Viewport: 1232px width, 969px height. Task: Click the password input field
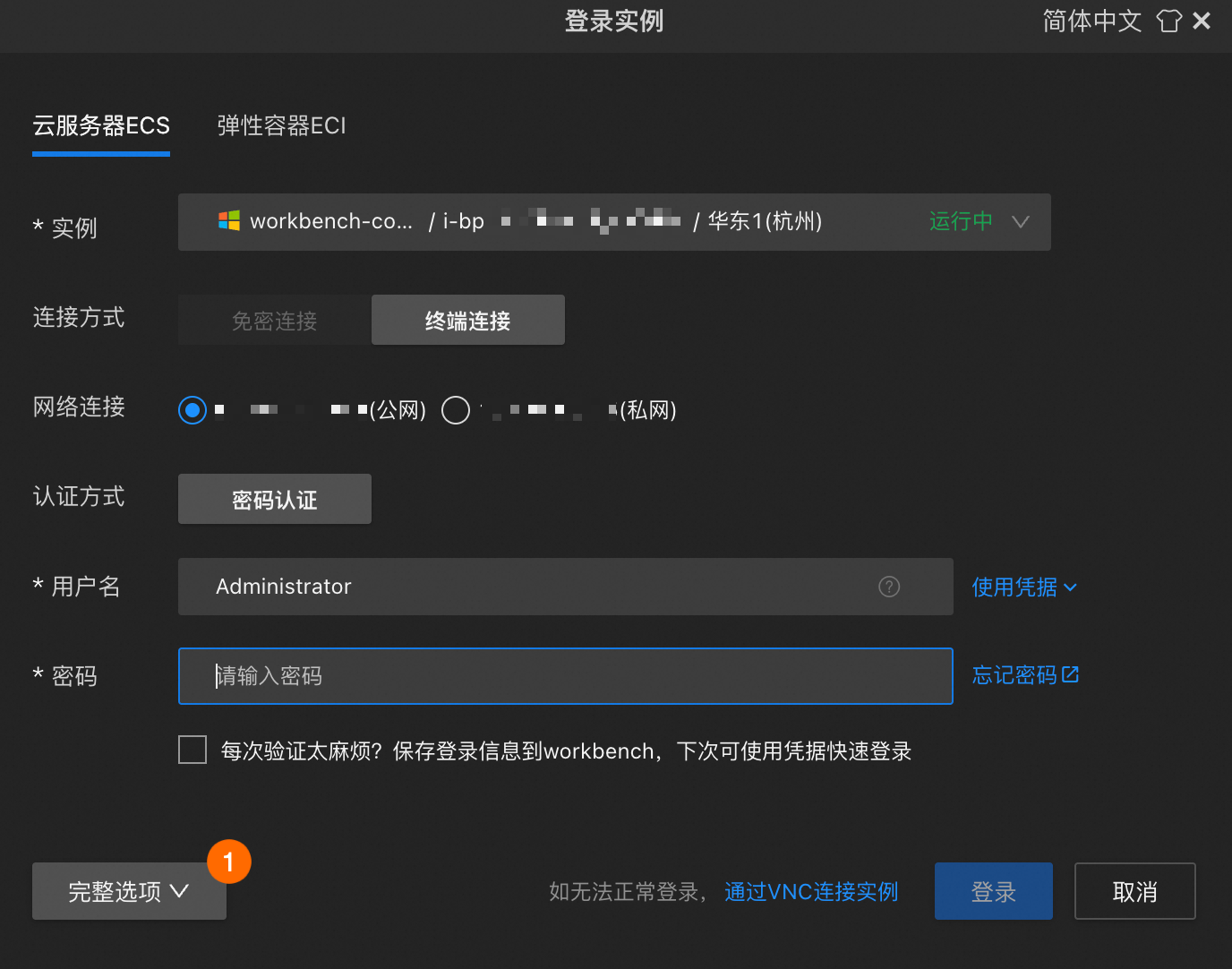pos(564,676)
